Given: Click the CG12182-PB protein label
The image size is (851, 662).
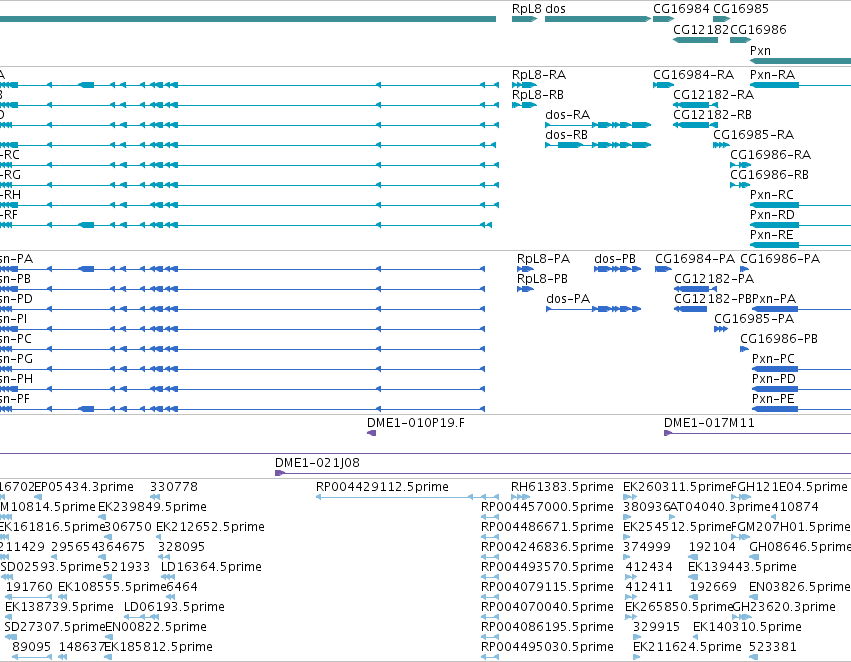Looking at the screenshot, I should 713,299.
